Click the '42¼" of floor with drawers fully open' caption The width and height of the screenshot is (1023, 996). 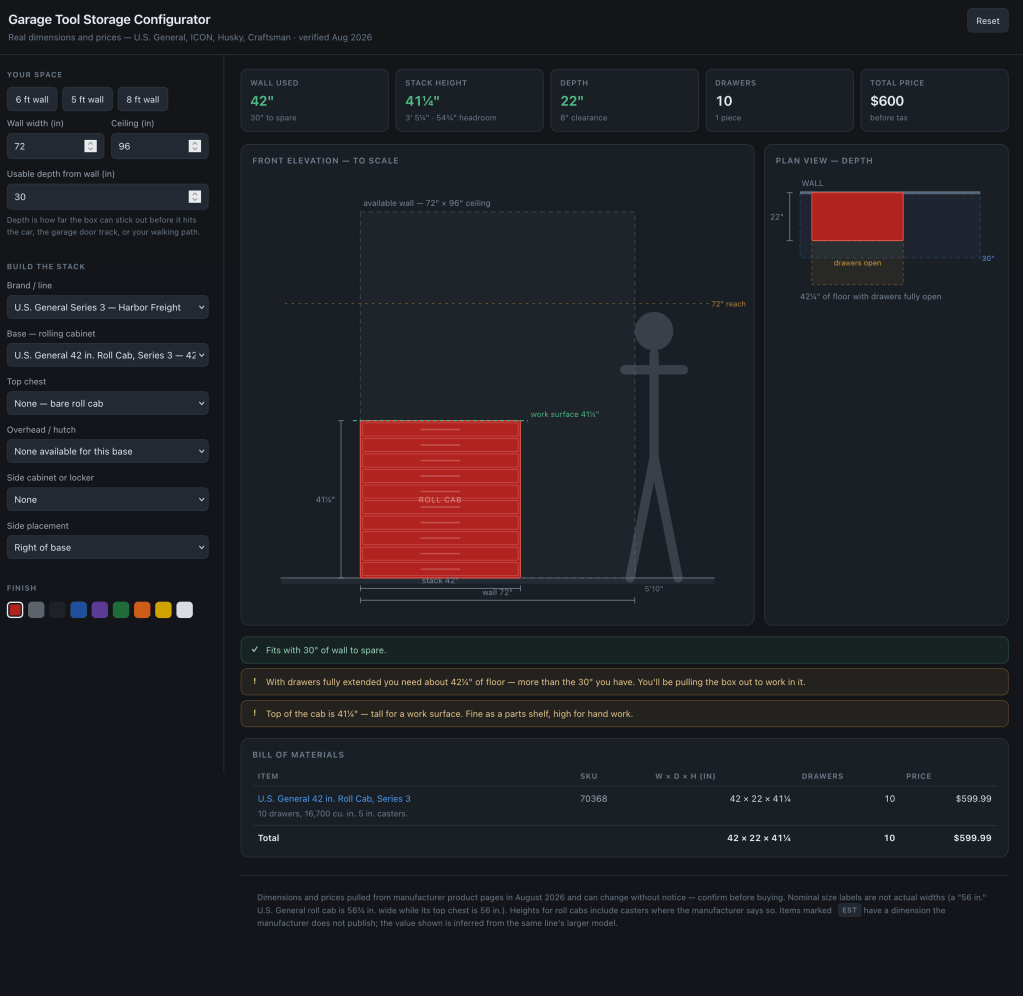(x=870, y=296)
